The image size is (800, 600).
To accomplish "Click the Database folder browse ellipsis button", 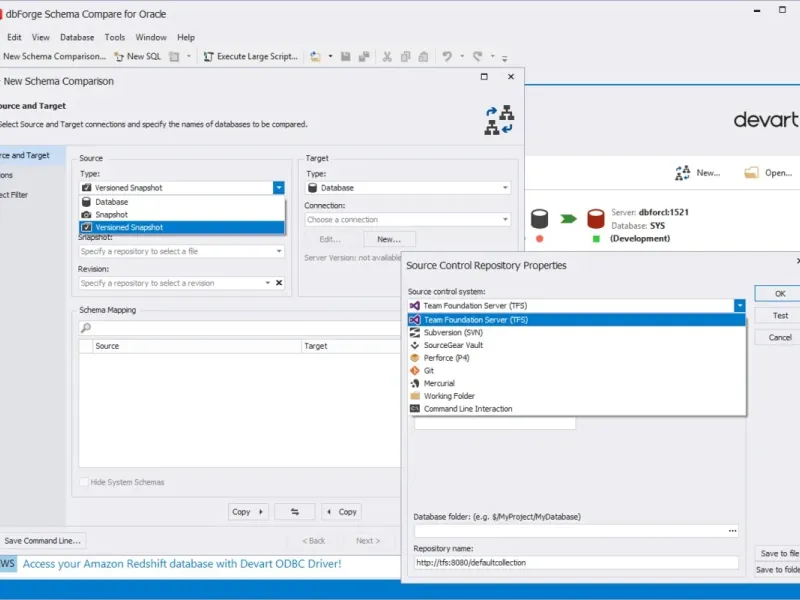I will click(733, 531).
